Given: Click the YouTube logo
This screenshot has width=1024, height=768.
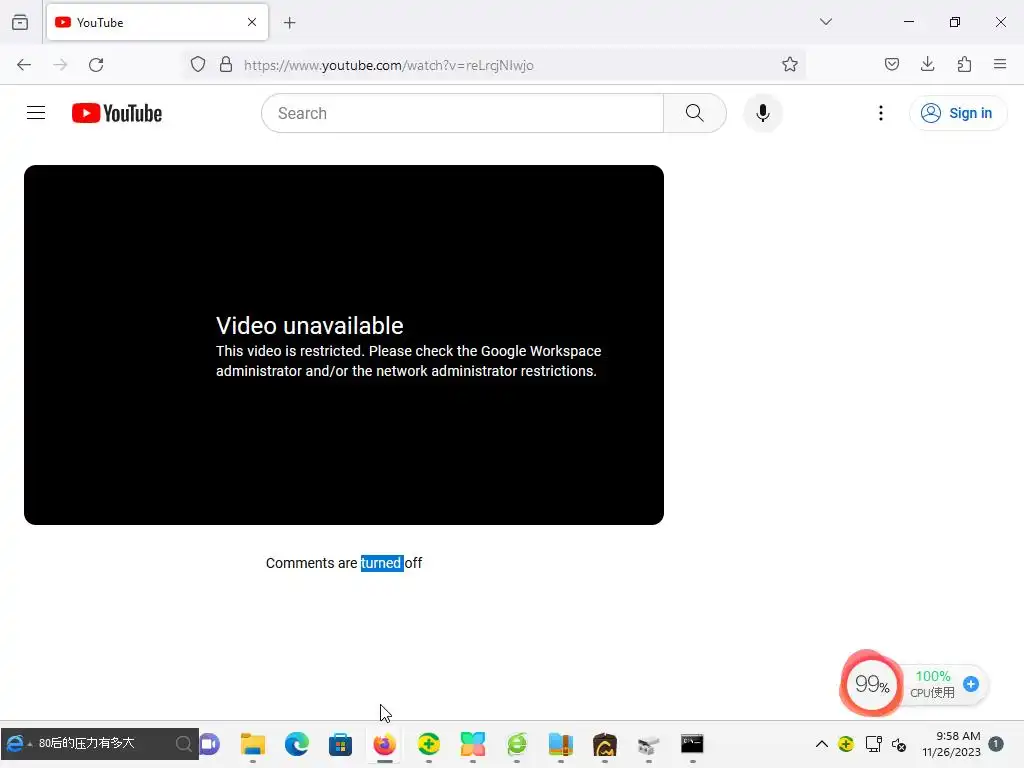Looking at the screenshot, I should (117, 113).
